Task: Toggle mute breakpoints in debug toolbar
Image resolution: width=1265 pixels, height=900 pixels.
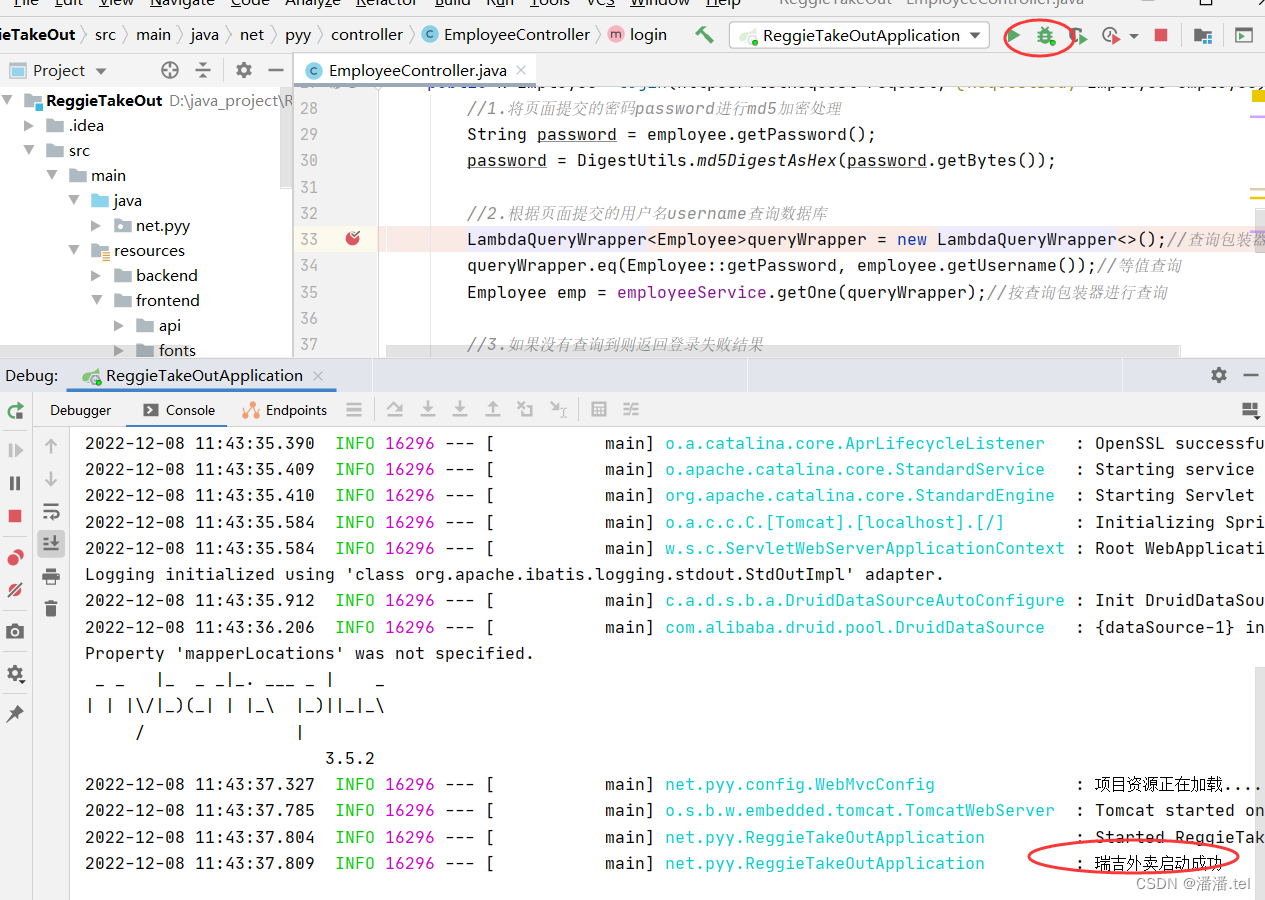Action: pos(15,590)
